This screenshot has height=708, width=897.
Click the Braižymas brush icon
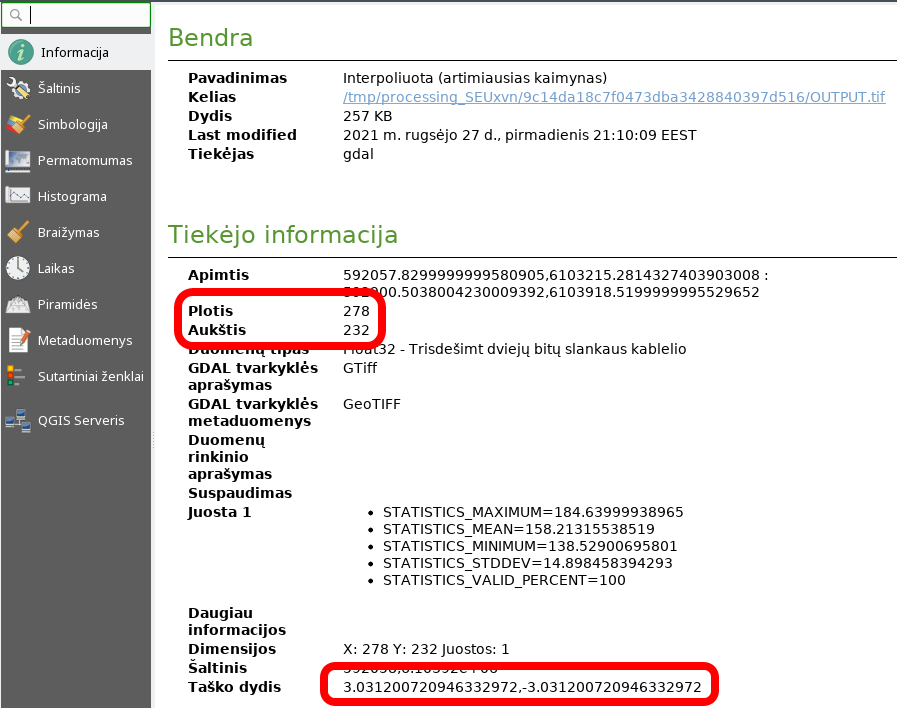coord(18,232)
